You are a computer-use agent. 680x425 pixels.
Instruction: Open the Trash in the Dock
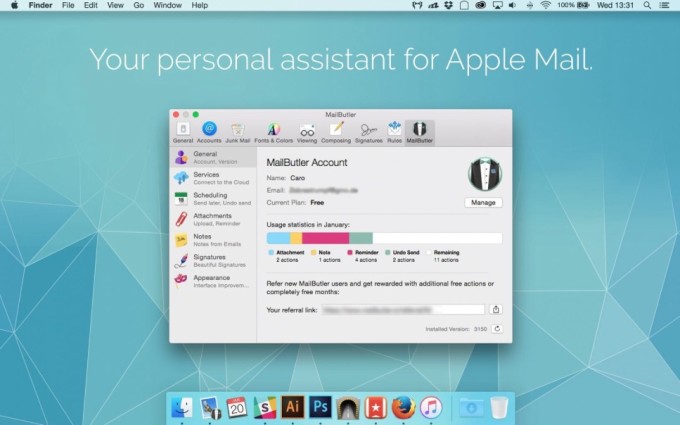(499, 407)
